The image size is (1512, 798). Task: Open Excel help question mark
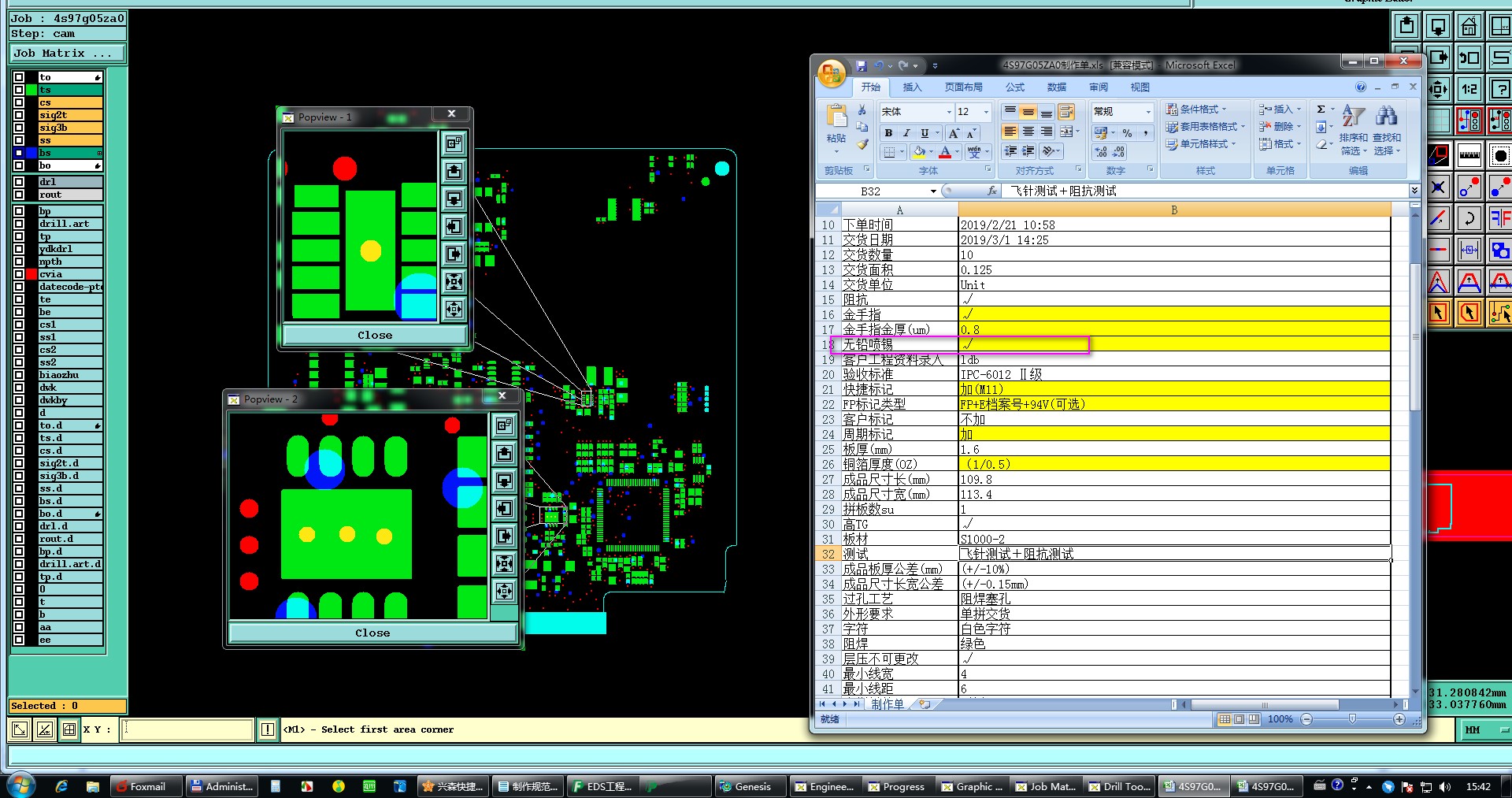click(x=1361, y=87)
